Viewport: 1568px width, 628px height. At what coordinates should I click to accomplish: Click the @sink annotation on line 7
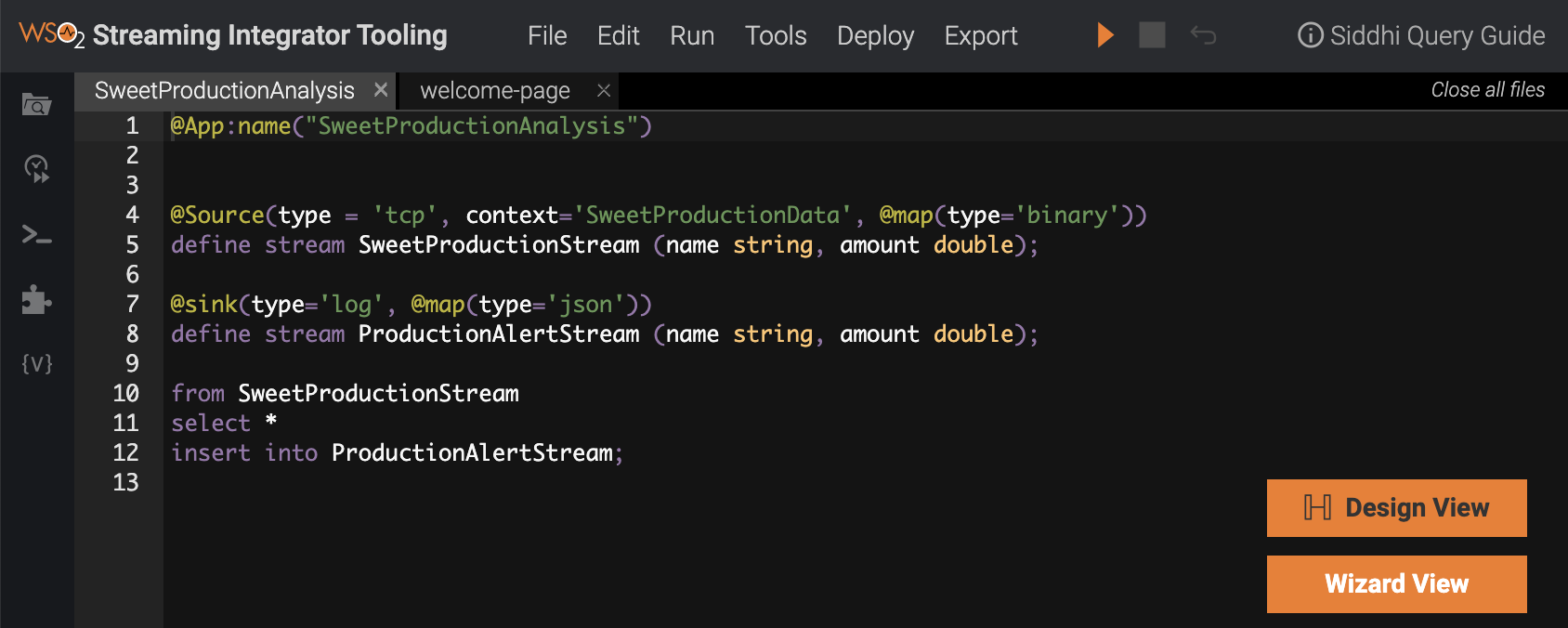204,304
